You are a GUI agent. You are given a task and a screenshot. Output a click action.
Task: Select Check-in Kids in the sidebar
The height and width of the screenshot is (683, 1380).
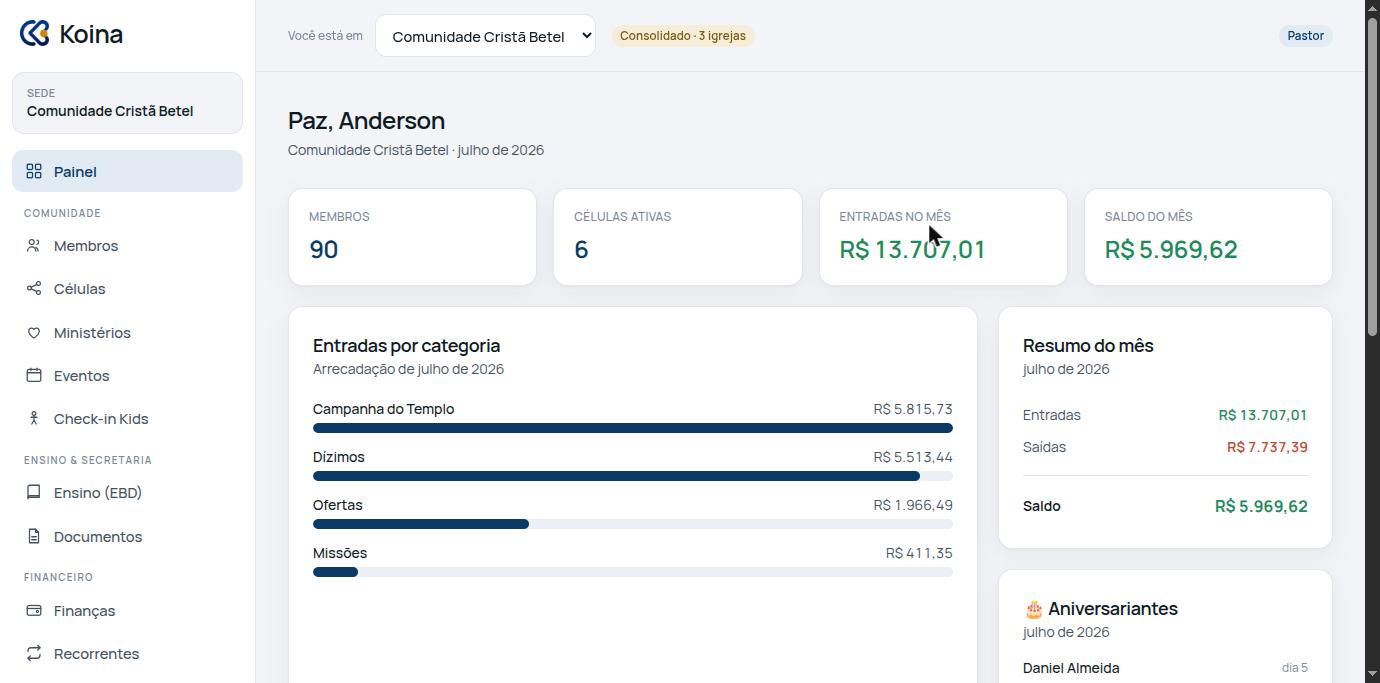click(127, 418)
